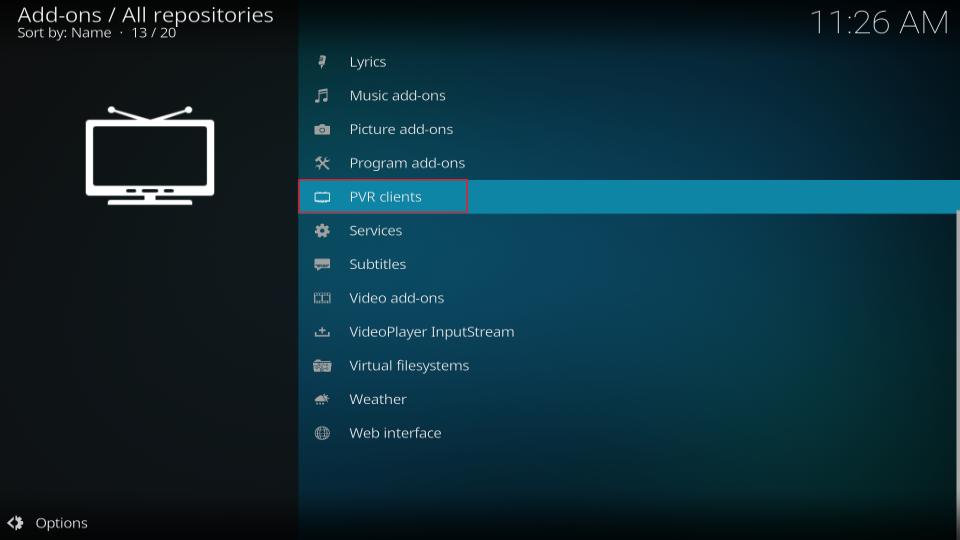Click the Sort by: Name label
Viewport: 960px width, 540px height.
[x=64, y=33]
